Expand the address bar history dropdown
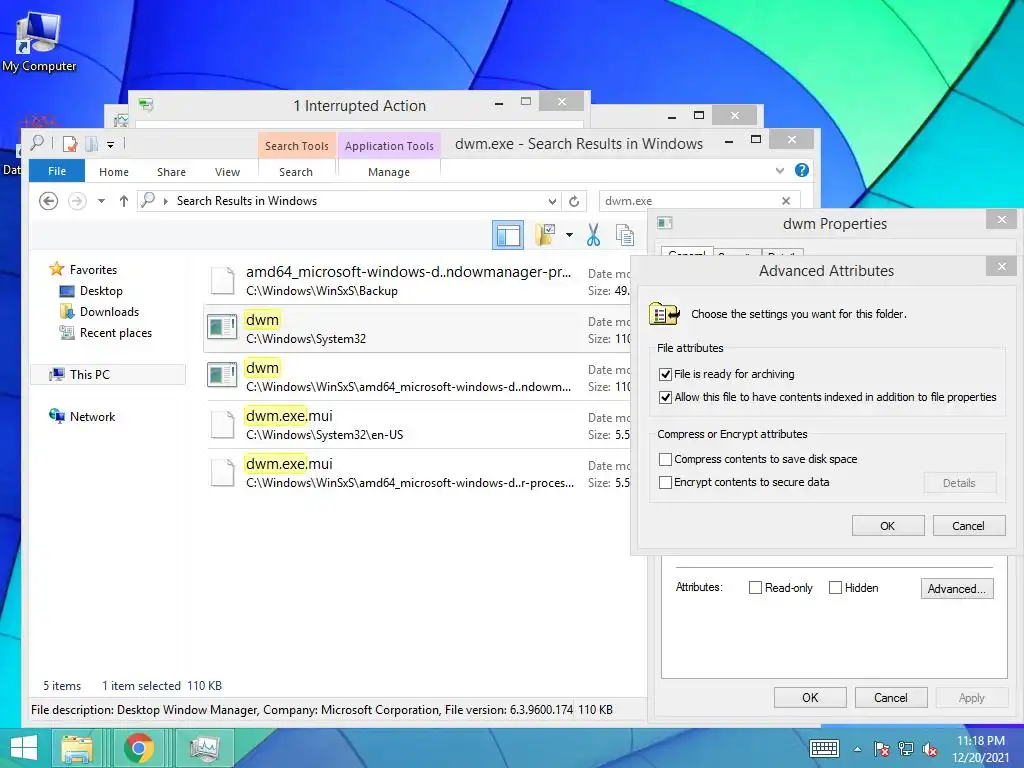The height and width of the screenshot is (768, 1024). pos(552,201)
